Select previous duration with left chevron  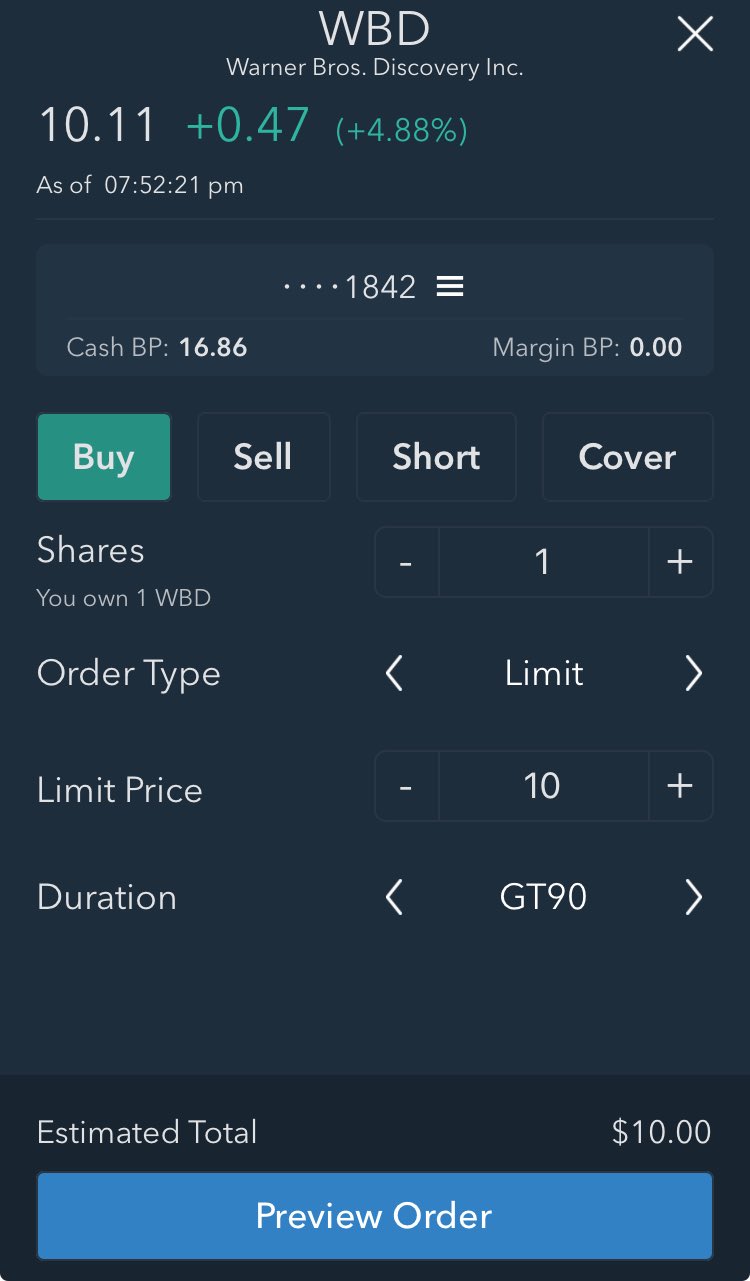point(395,897)
